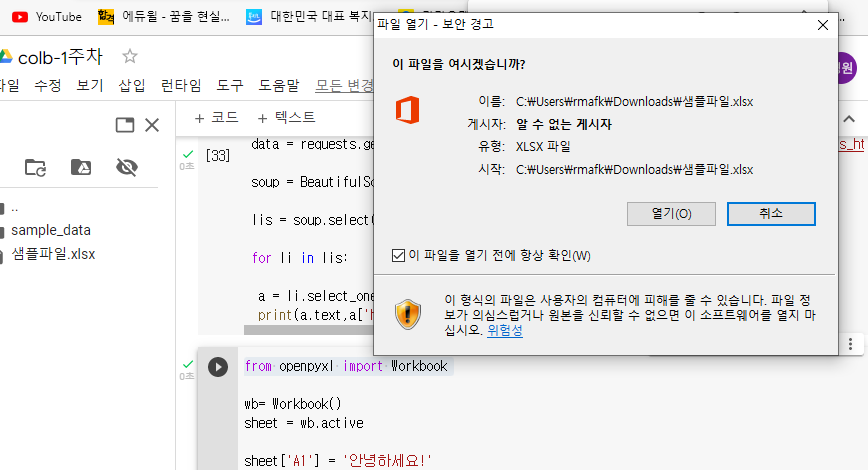Click the Office icon in the warning dialog
The height and width of the screenshot is (470, 868).
click(407, 110)
